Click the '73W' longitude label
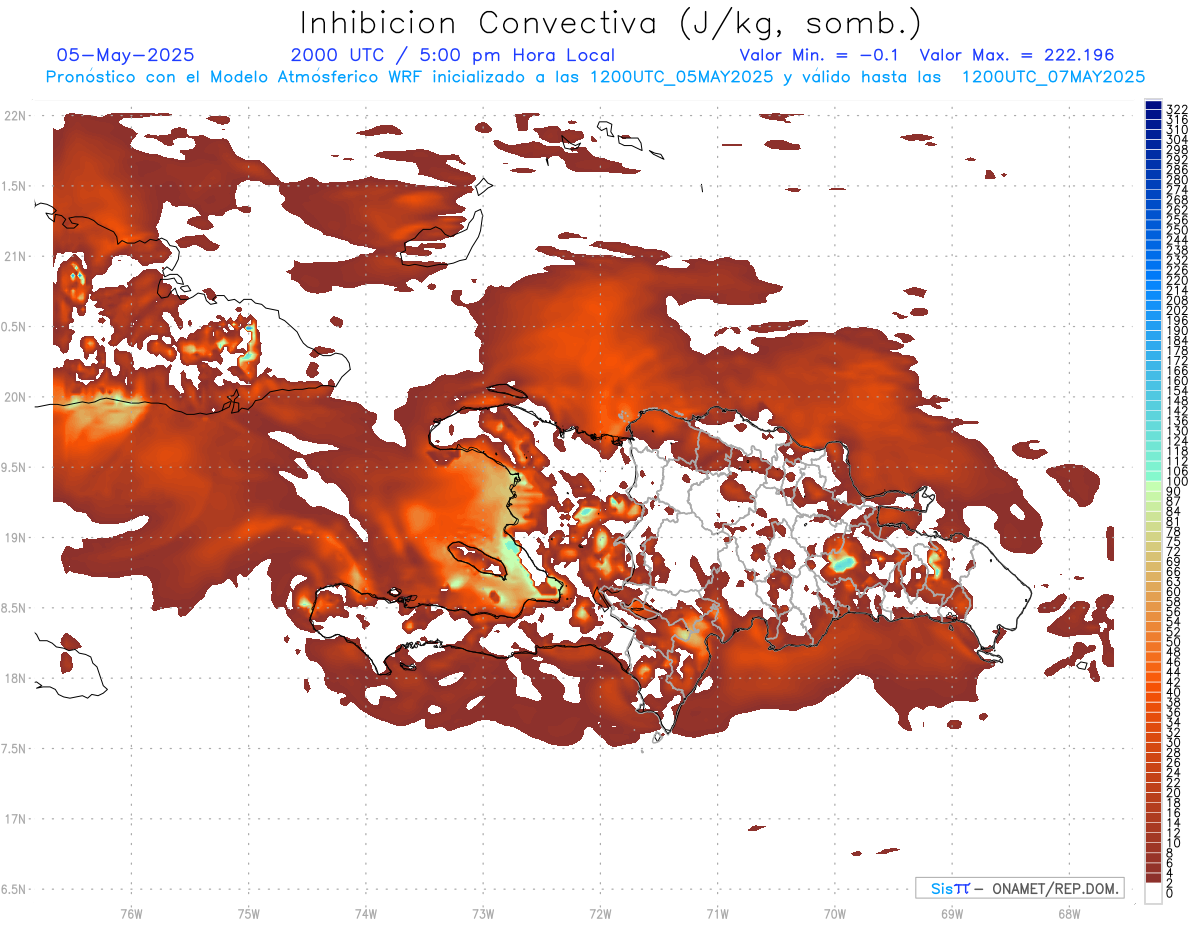The image size is (1200, 927). pos(483,913)
